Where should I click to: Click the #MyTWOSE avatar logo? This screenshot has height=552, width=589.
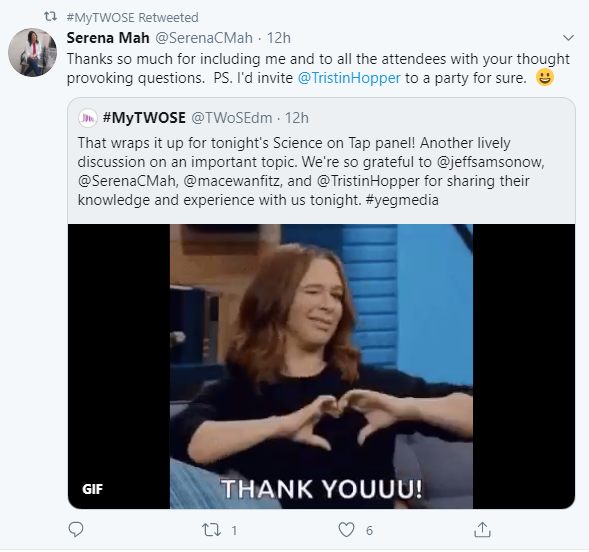[88, 118]
